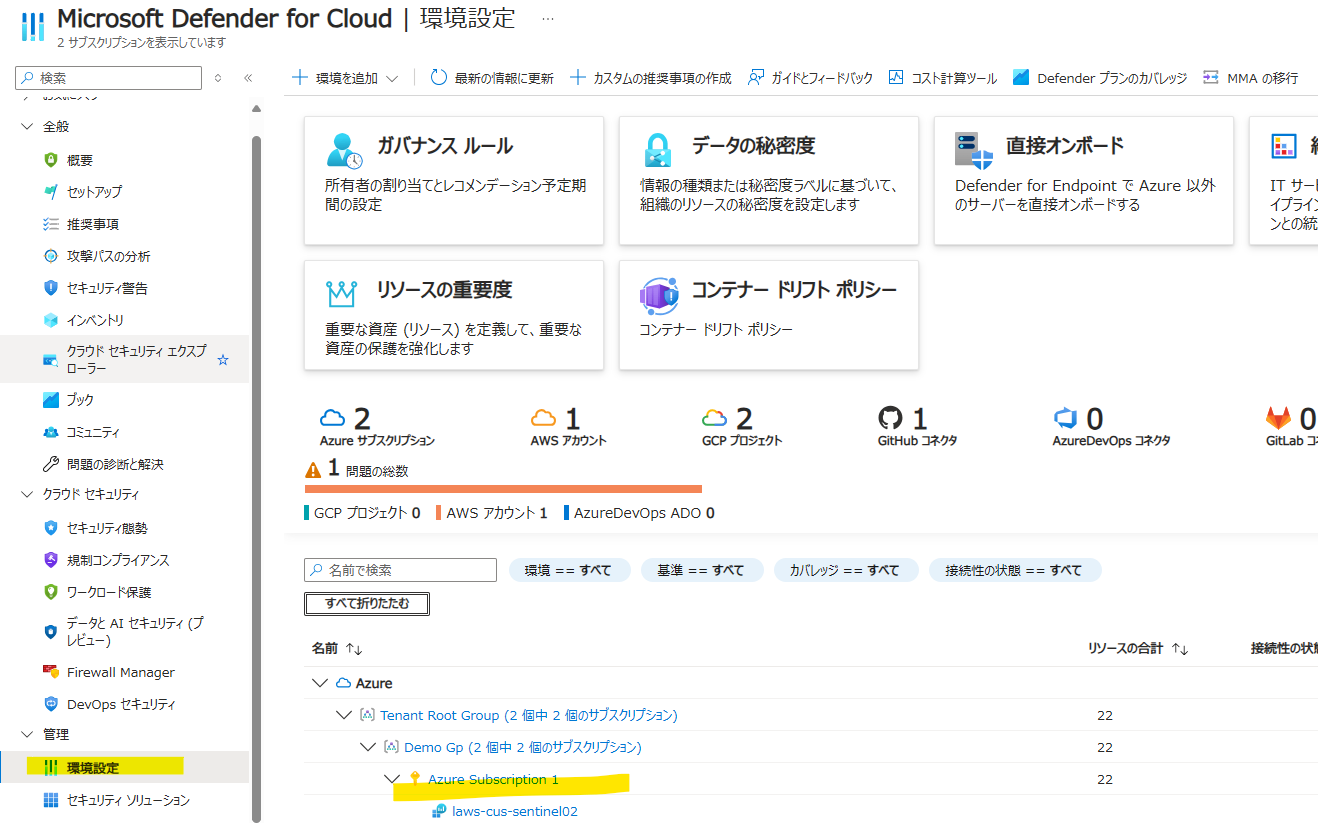Collapse the クラウド セキュリティ section

27,494
